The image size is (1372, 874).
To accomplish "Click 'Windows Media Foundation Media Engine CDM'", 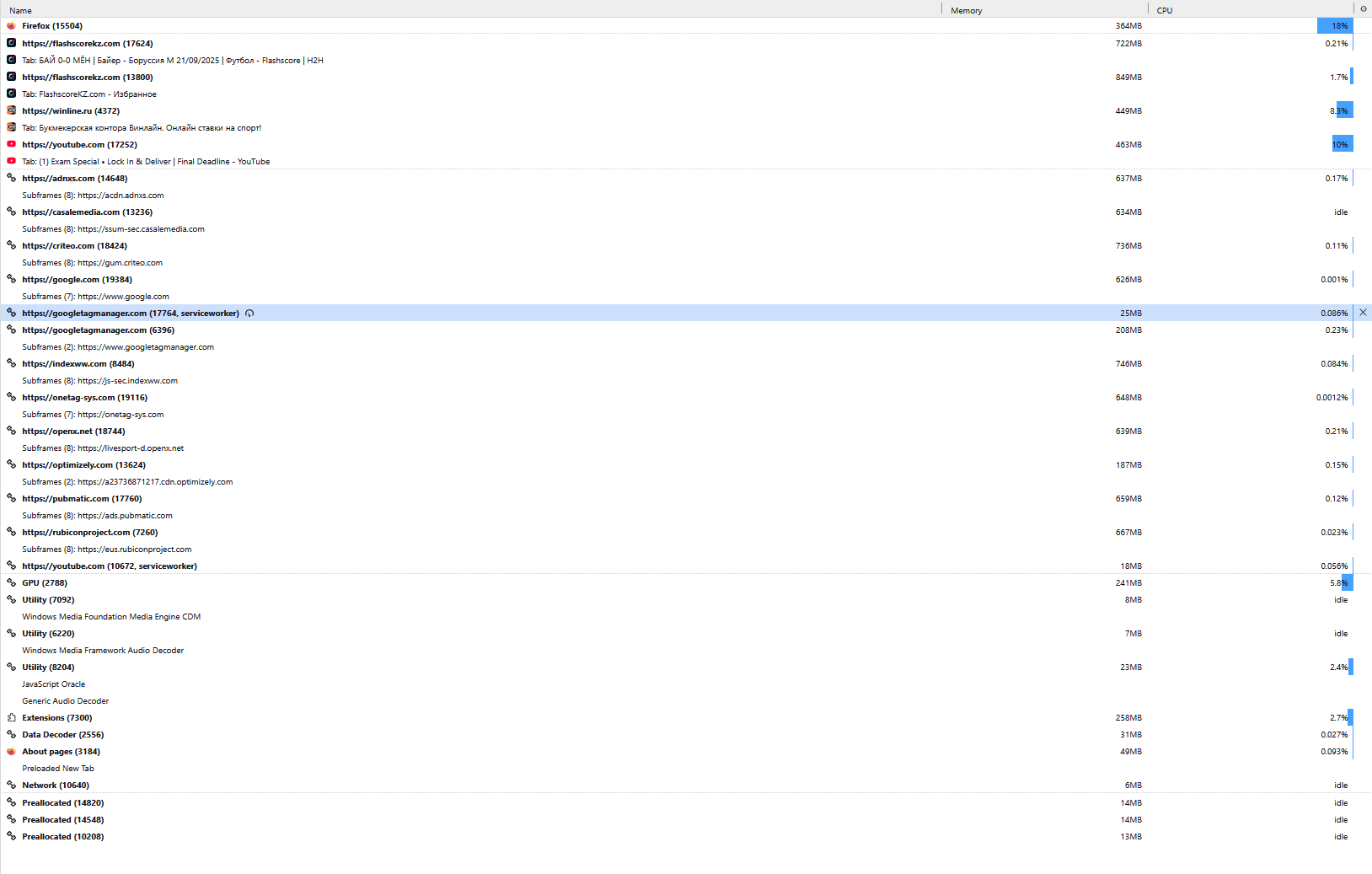I will point(111,616).
